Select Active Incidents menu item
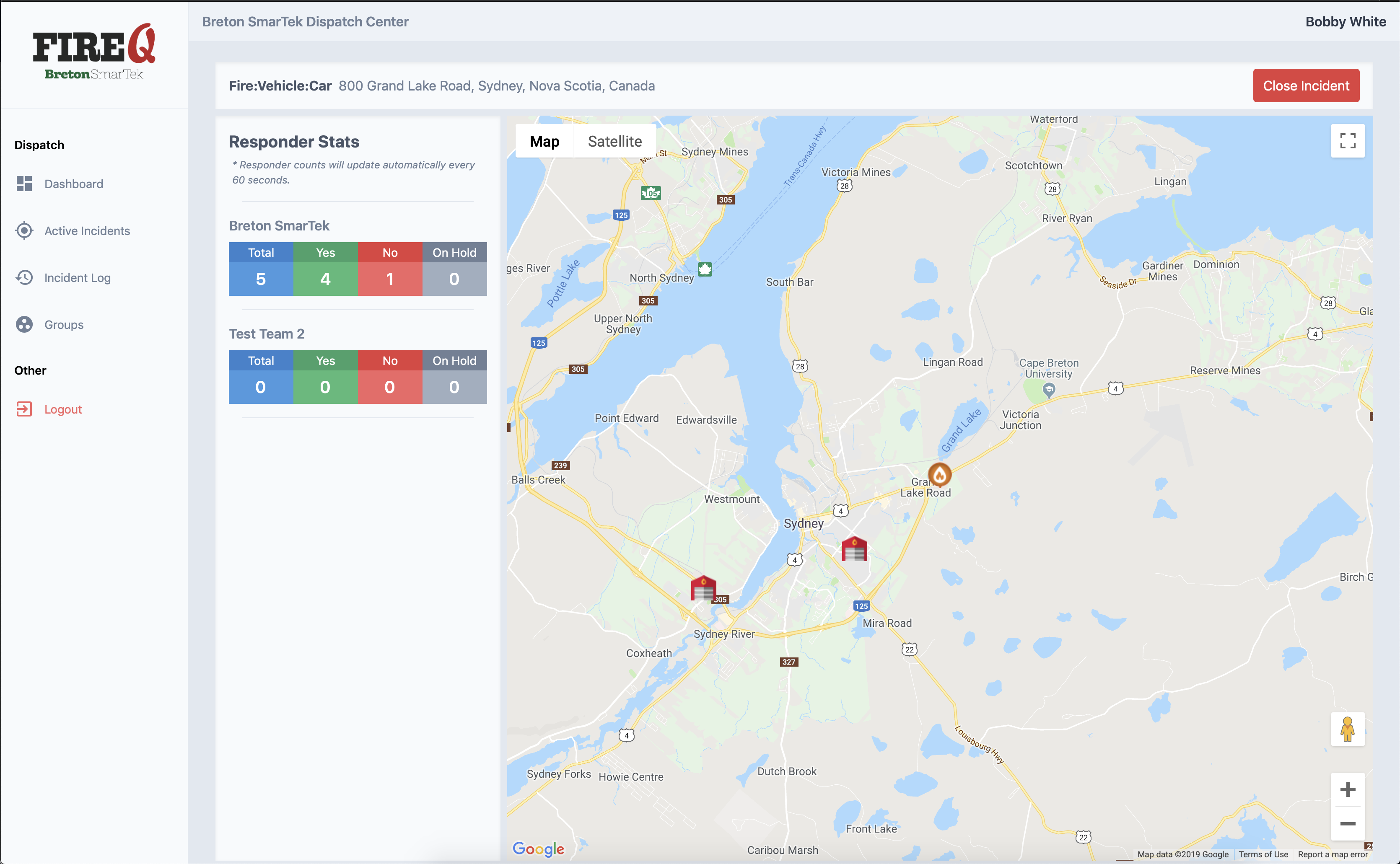 click(87, 230)
